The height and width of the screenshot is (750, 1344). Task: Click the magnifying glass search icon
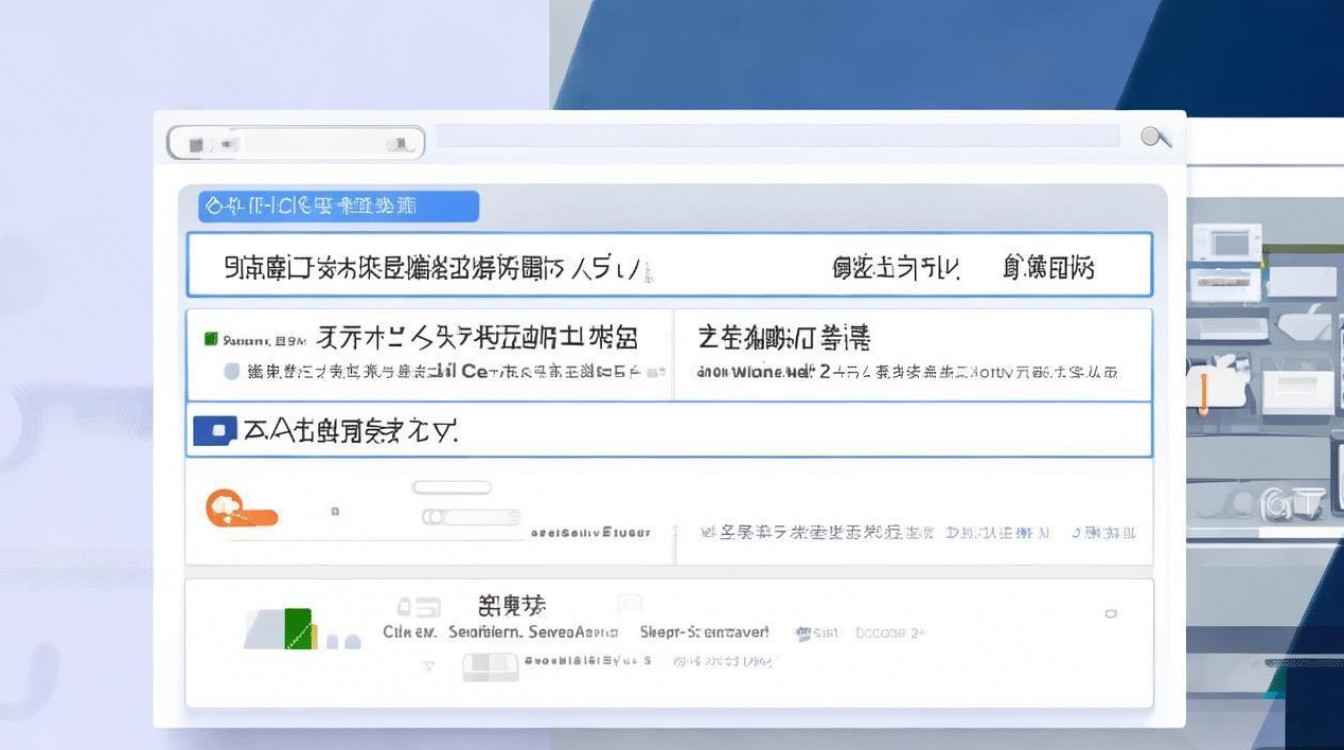[1156, 136]
